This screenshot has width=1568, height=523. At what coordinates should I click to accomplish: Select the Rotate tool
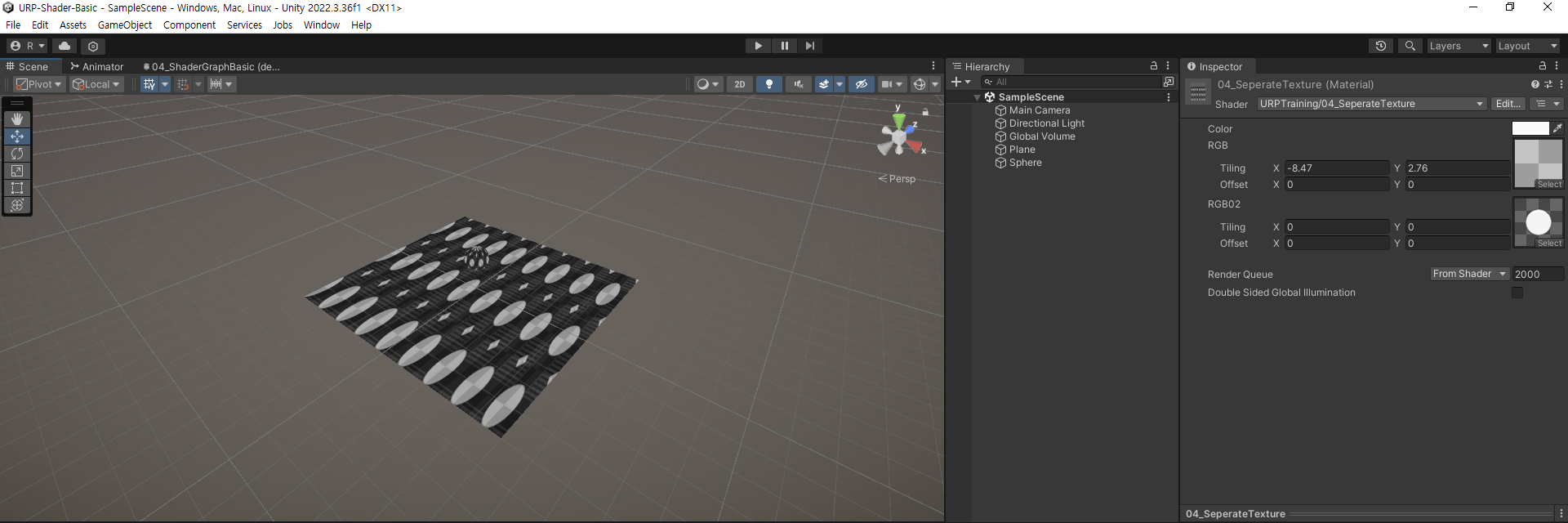click(17, 154)
